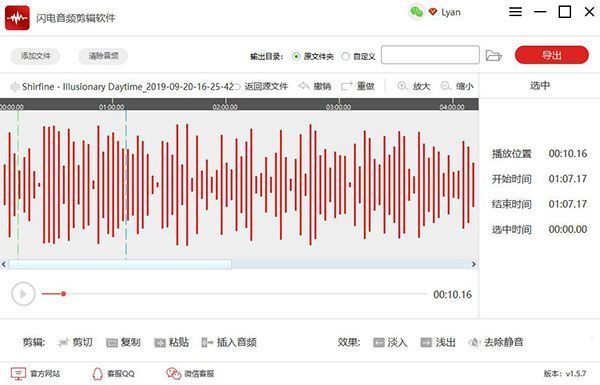Apply the 淡入 fade-in effect

tap(390, 342)
